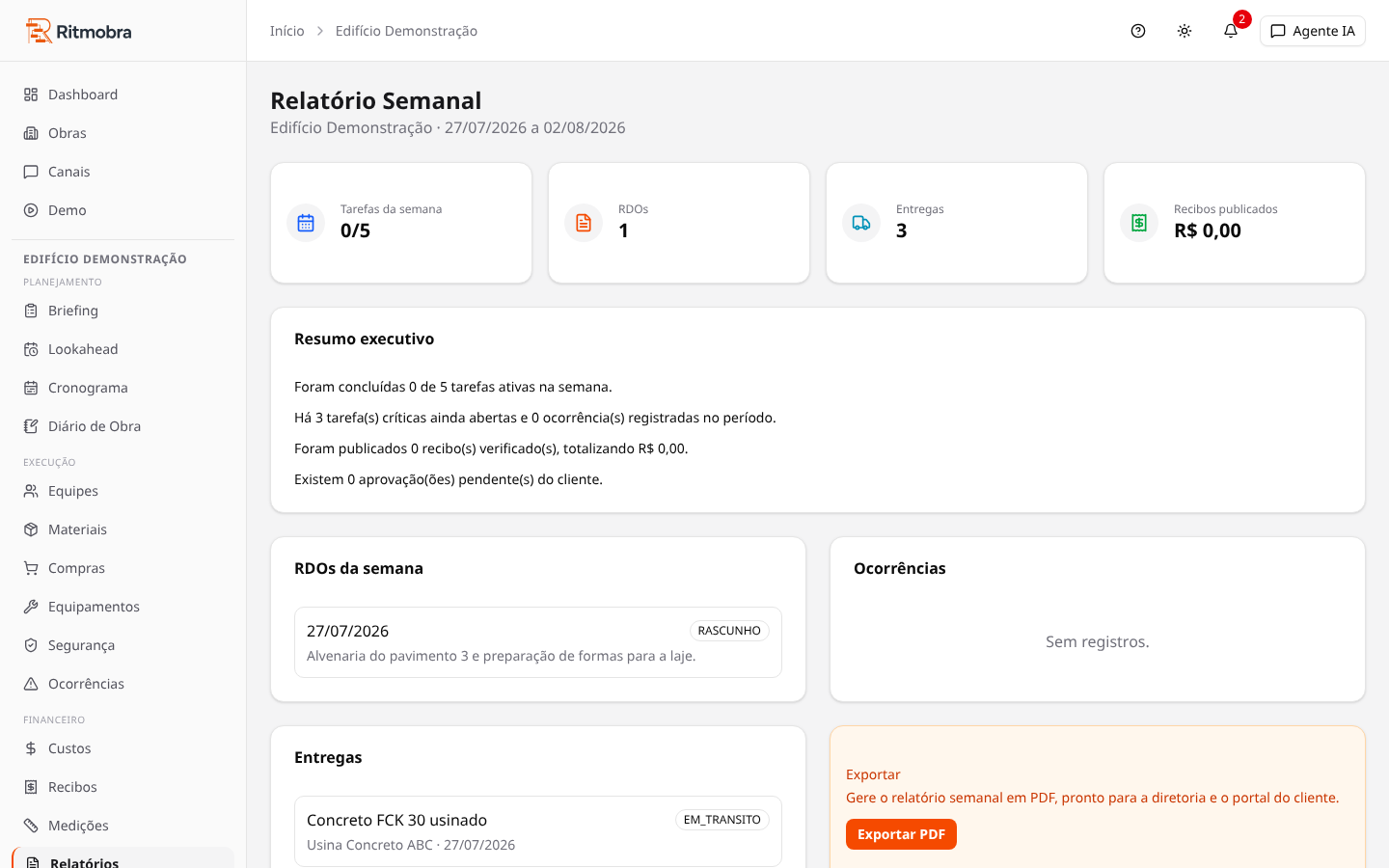Image resolution: width=1389 pixels, height=868 pixels.
Task: Click the Dashboard grid icon
Action: 31,95
